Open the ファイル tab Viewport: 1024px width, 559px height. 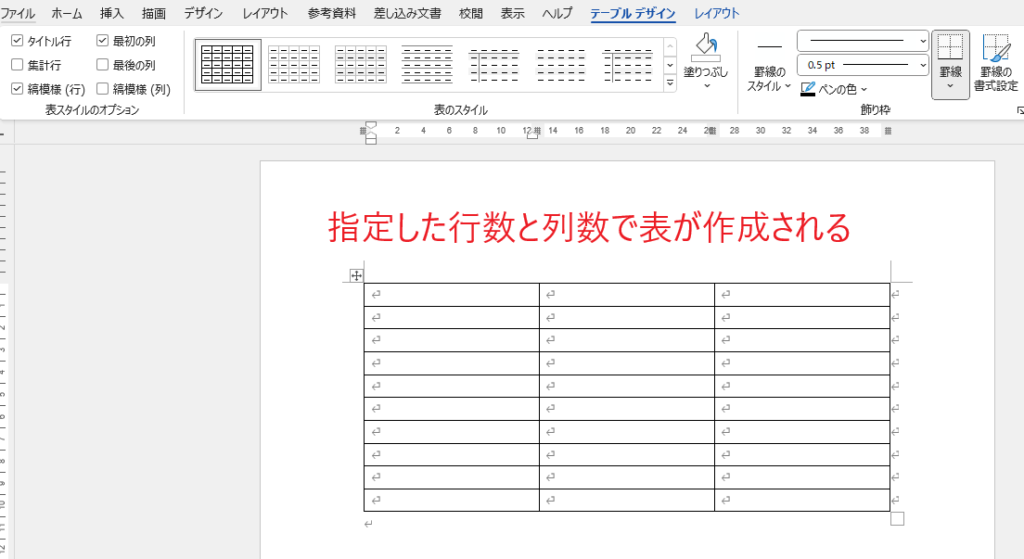18,13
